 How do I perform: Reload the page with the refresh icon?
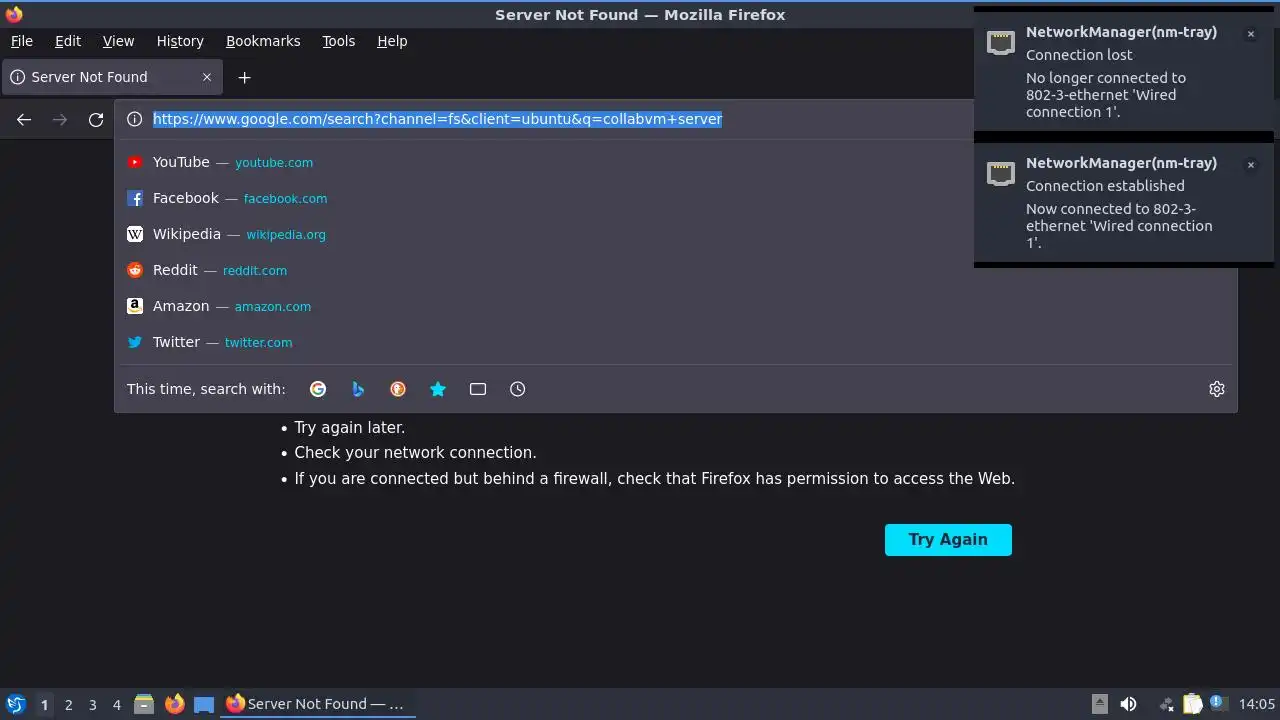[96, 119]
